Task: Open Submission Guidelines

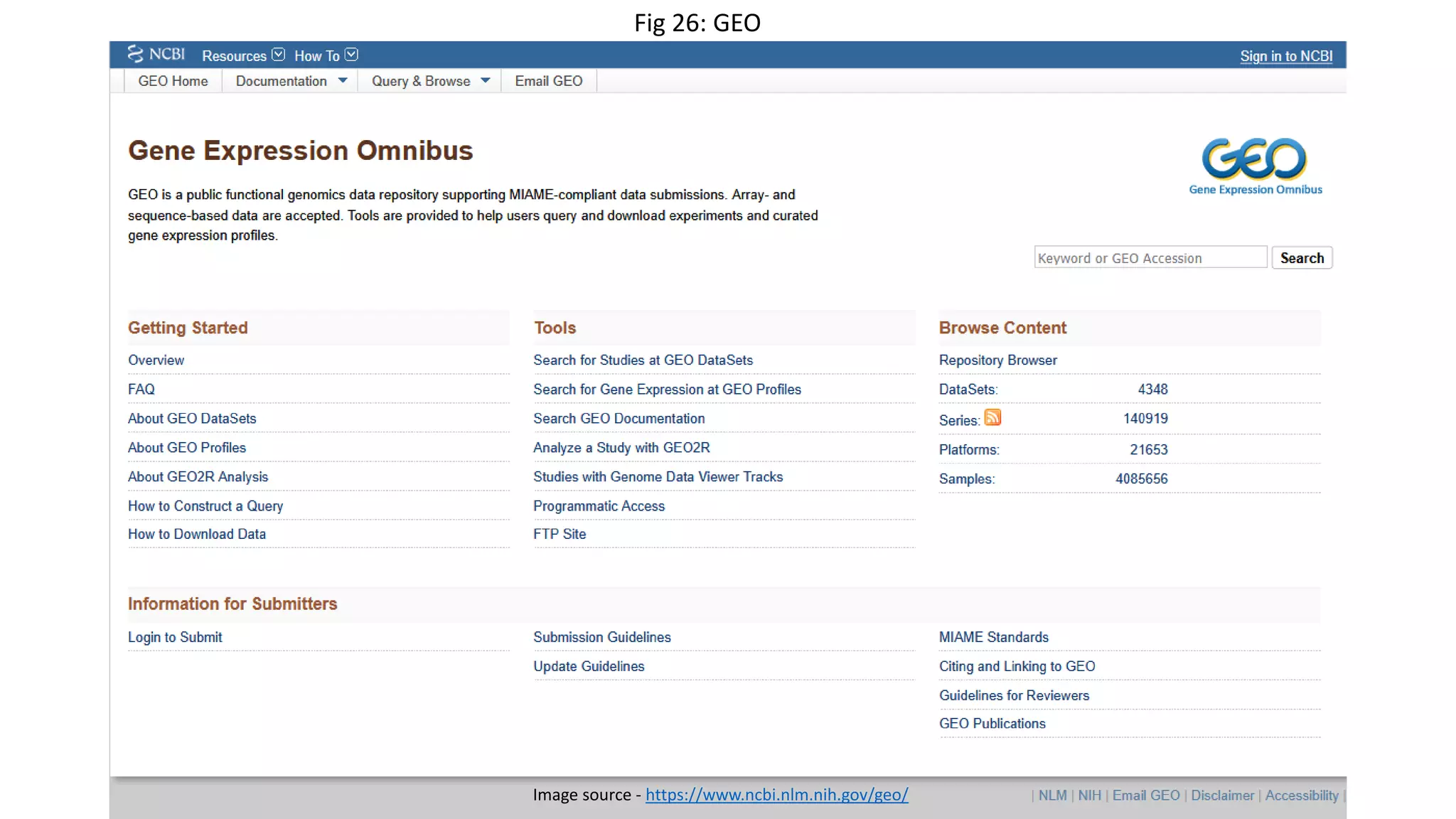Action: click(x=602, y=637)
